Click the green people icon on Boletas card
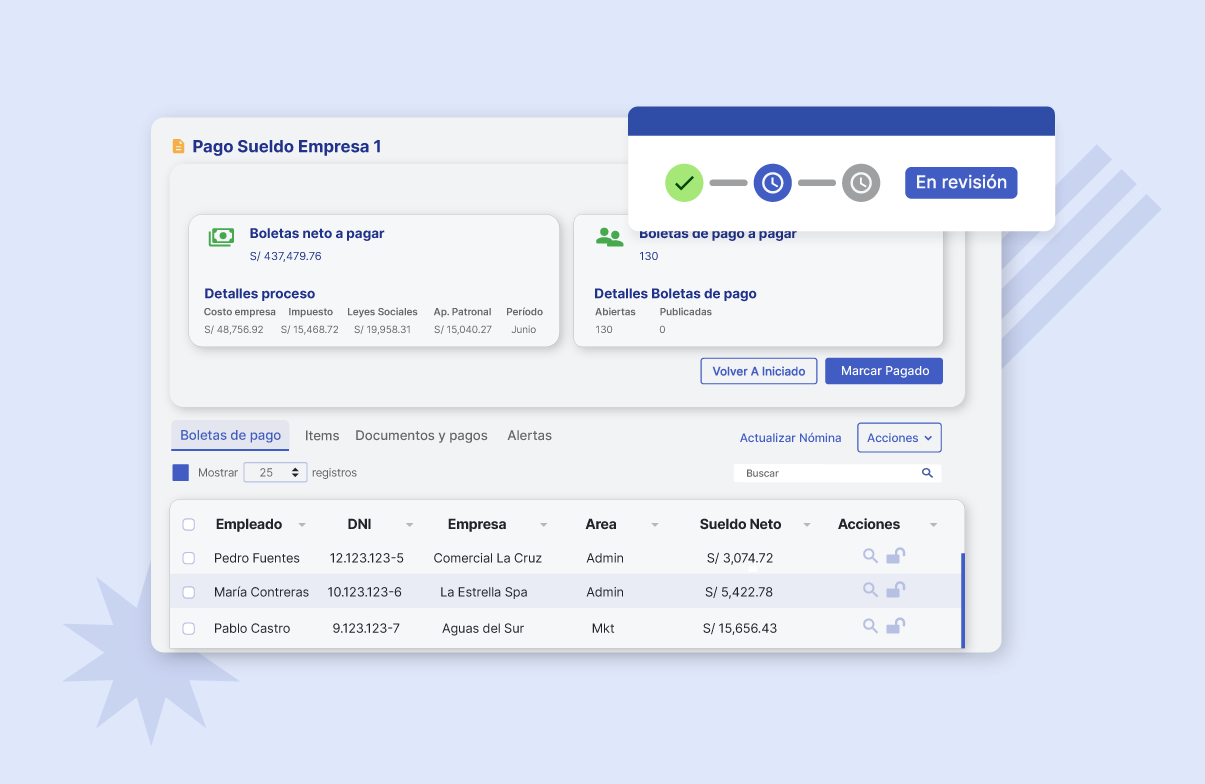The image size is (1205, 784). point(609,237)
